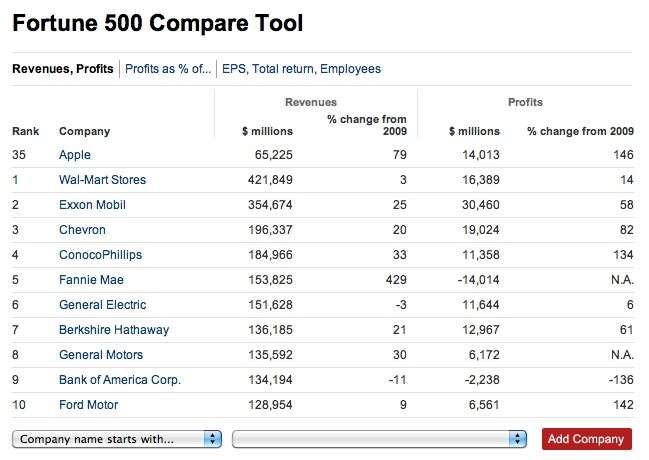Image resolution: width=649 pixels, height=460 pixels.
Task: Open the General Motors link
Action: (101, 355)
